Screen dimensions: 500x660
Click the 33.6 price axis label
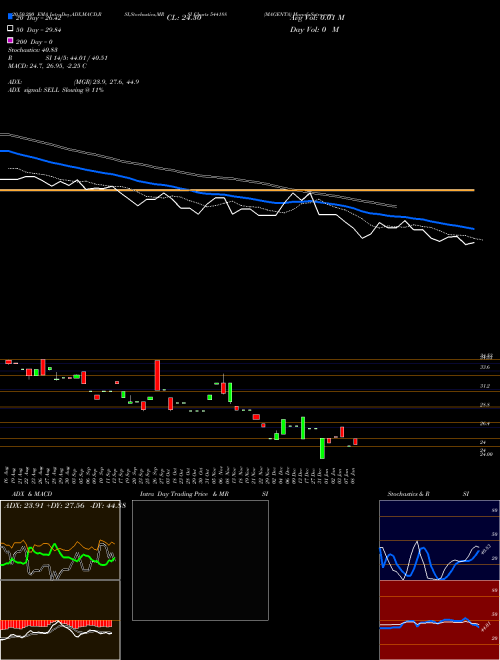(x=485, y=367)
